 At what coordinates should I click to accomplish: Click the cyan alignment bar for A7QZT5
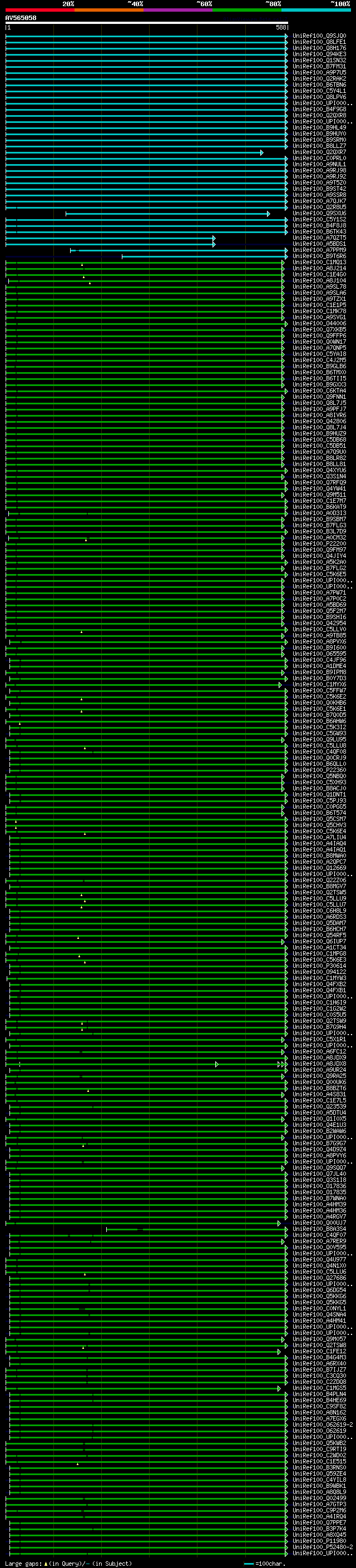(x=110, y=238)
